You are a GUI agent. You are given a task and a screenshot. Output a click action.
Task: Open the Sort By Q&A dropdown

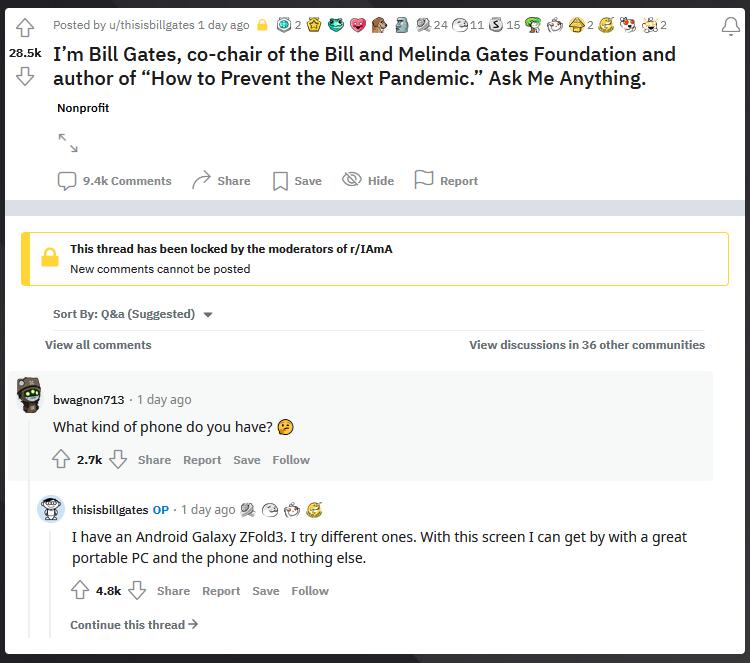click(x=133, y=314)
